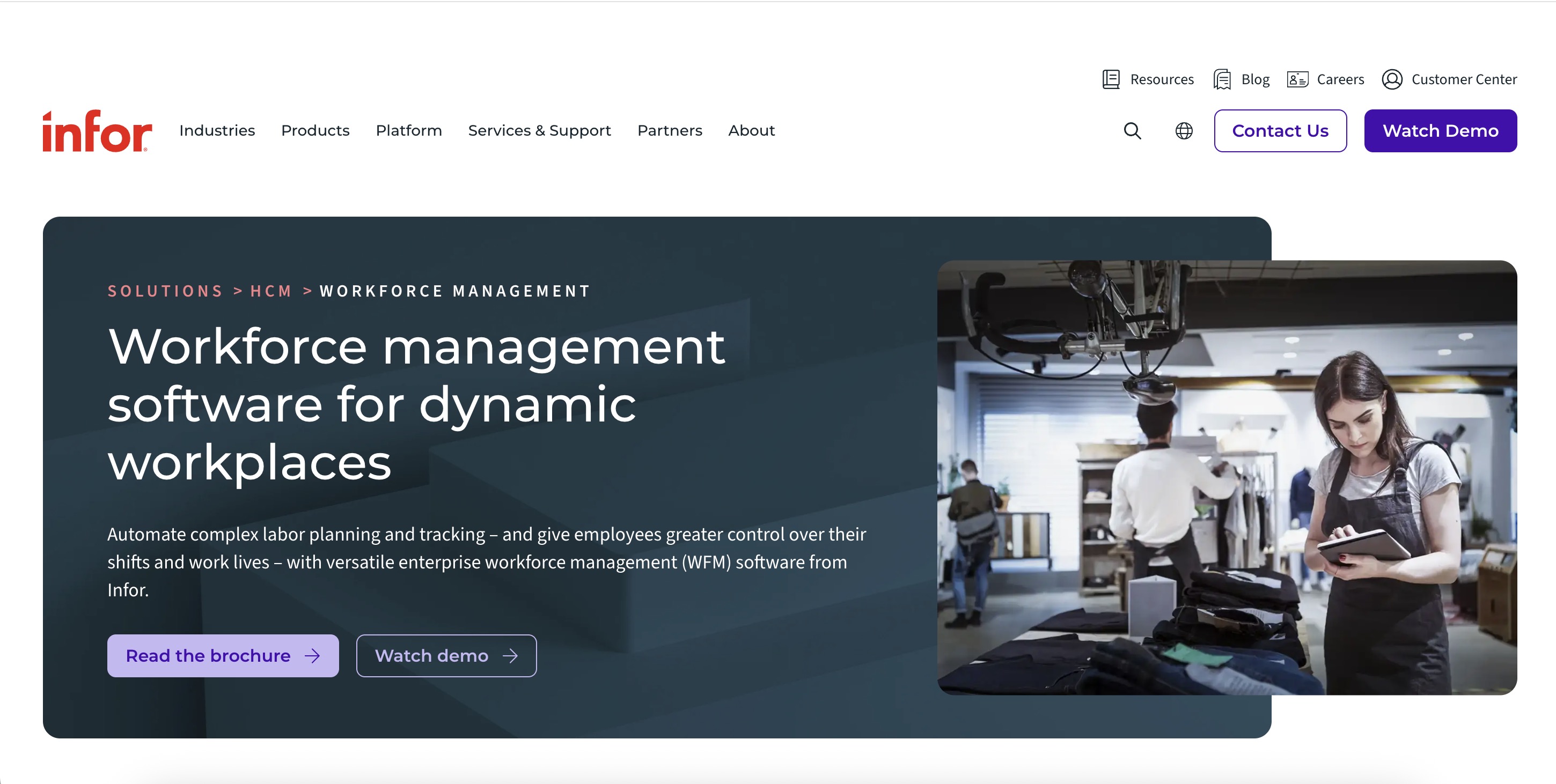Open the Careers link
The width and height of the screenshot is (1556, 784).
pos(1340,79)
